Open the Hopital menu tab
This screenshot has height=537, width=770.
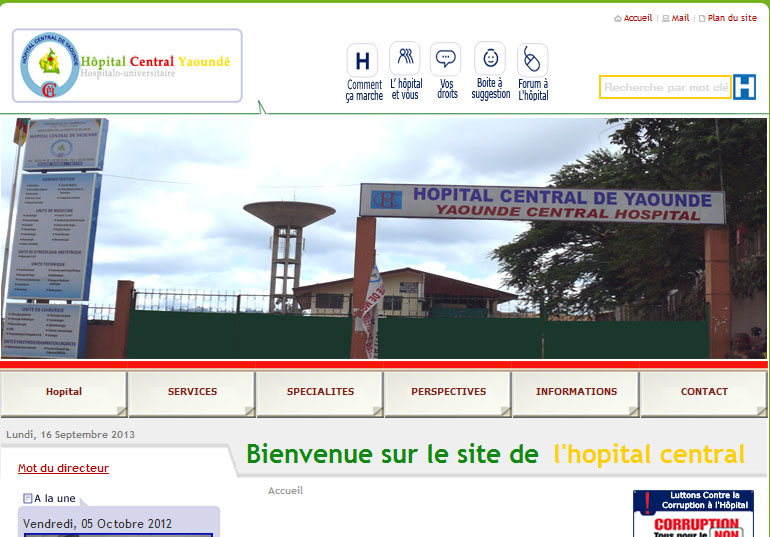tap(64, 394)
